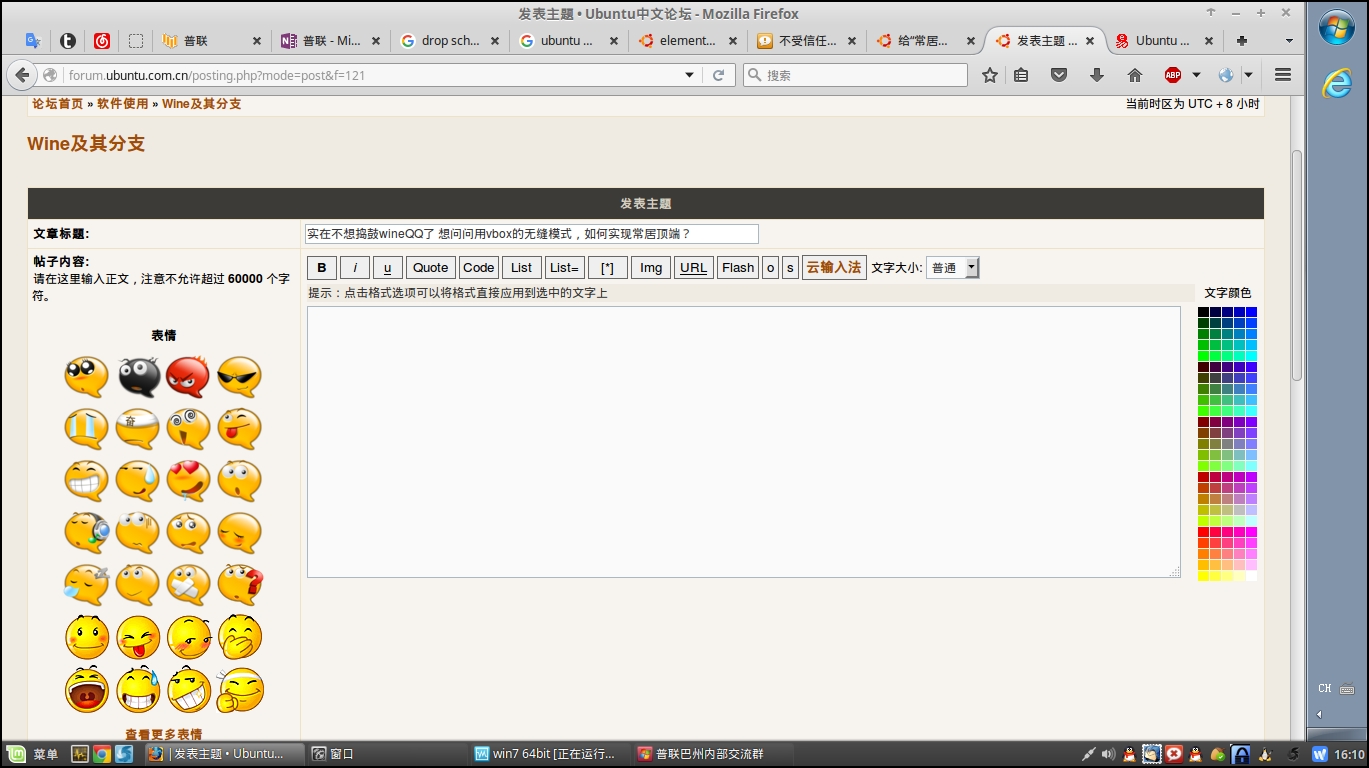Insert a URL tag

tap(694, 268)
